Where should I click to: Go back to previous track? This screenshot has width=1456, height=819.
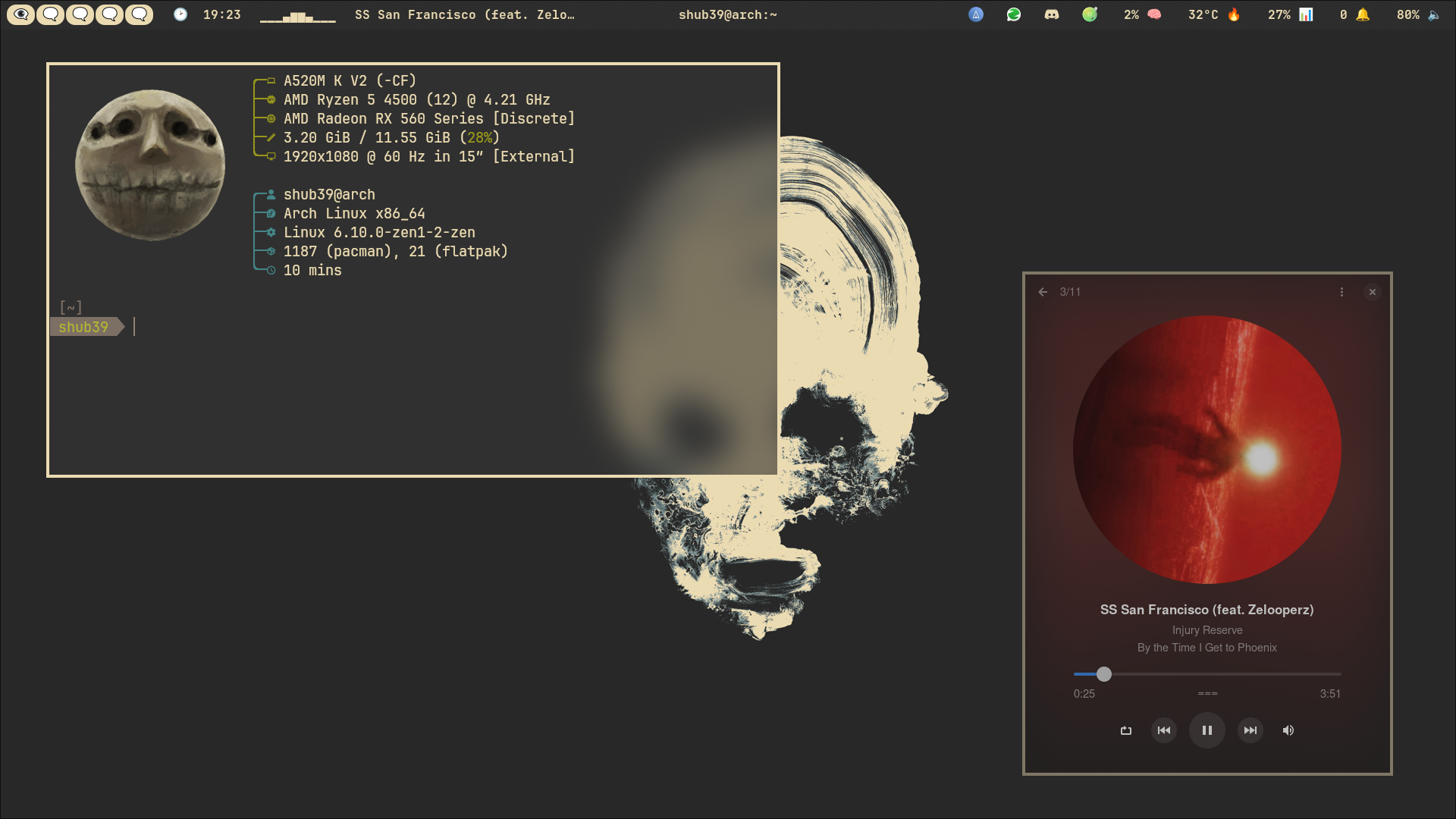coord(1163,730)
